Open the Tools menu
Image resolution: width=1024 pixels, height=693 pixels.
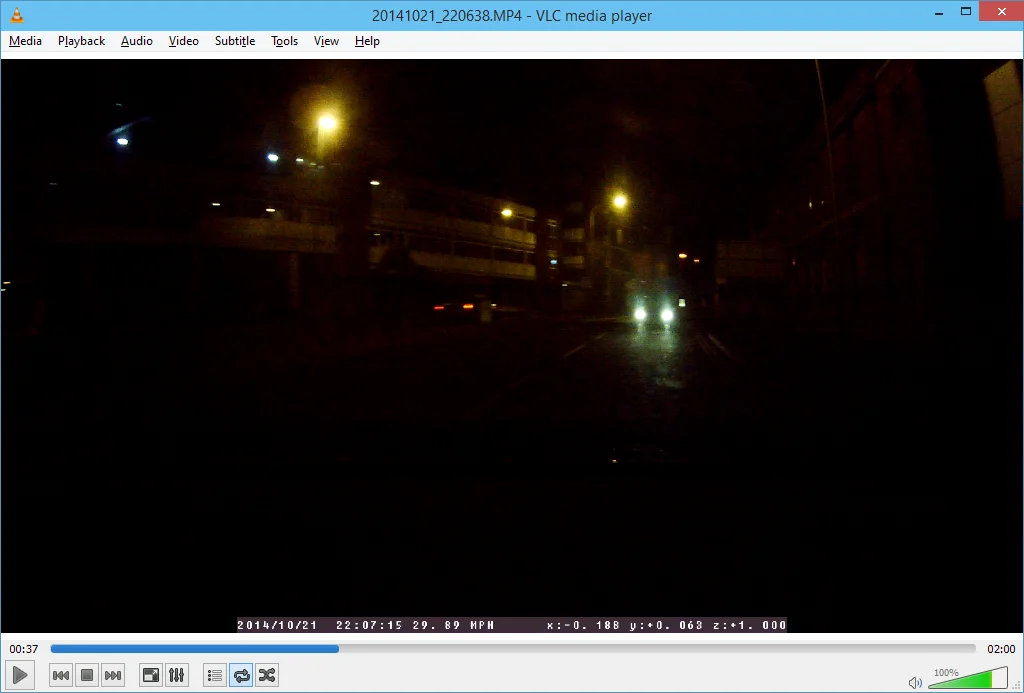click(x=285, y=41)
